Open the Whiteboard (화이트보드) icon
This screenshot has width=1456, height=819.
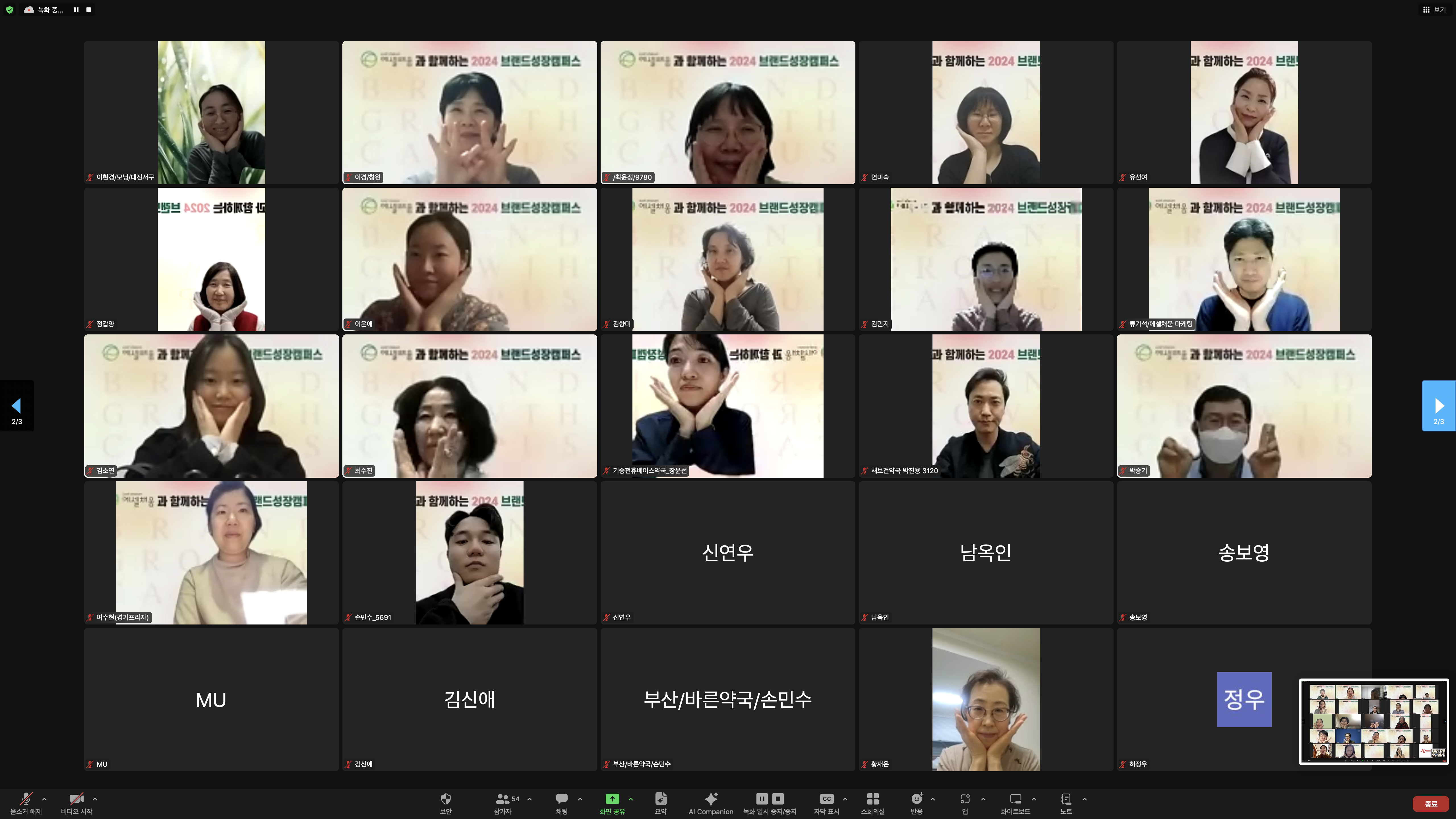tap(1015, 799)
